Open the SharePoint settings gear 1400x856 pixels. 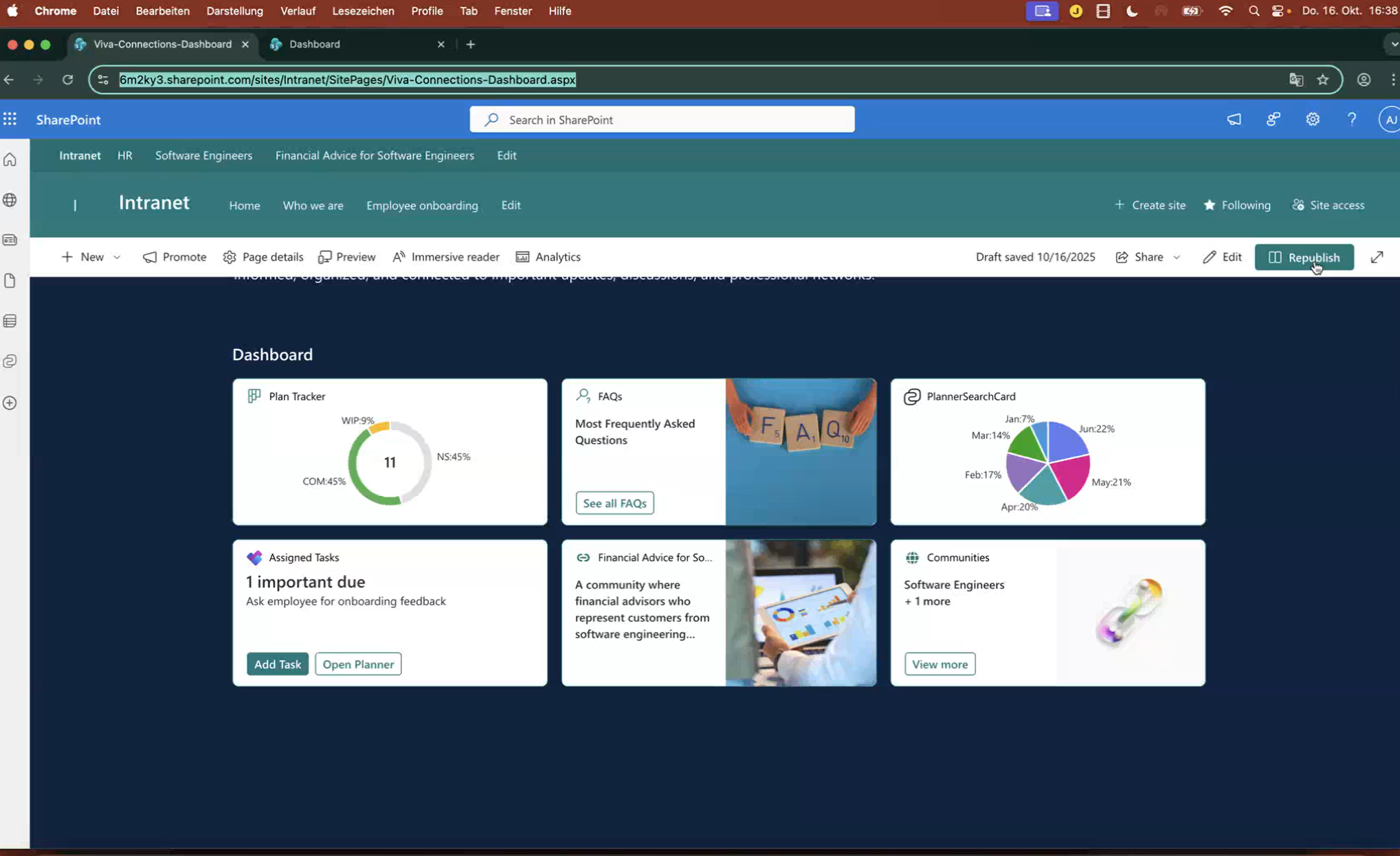coord(1313,120)
